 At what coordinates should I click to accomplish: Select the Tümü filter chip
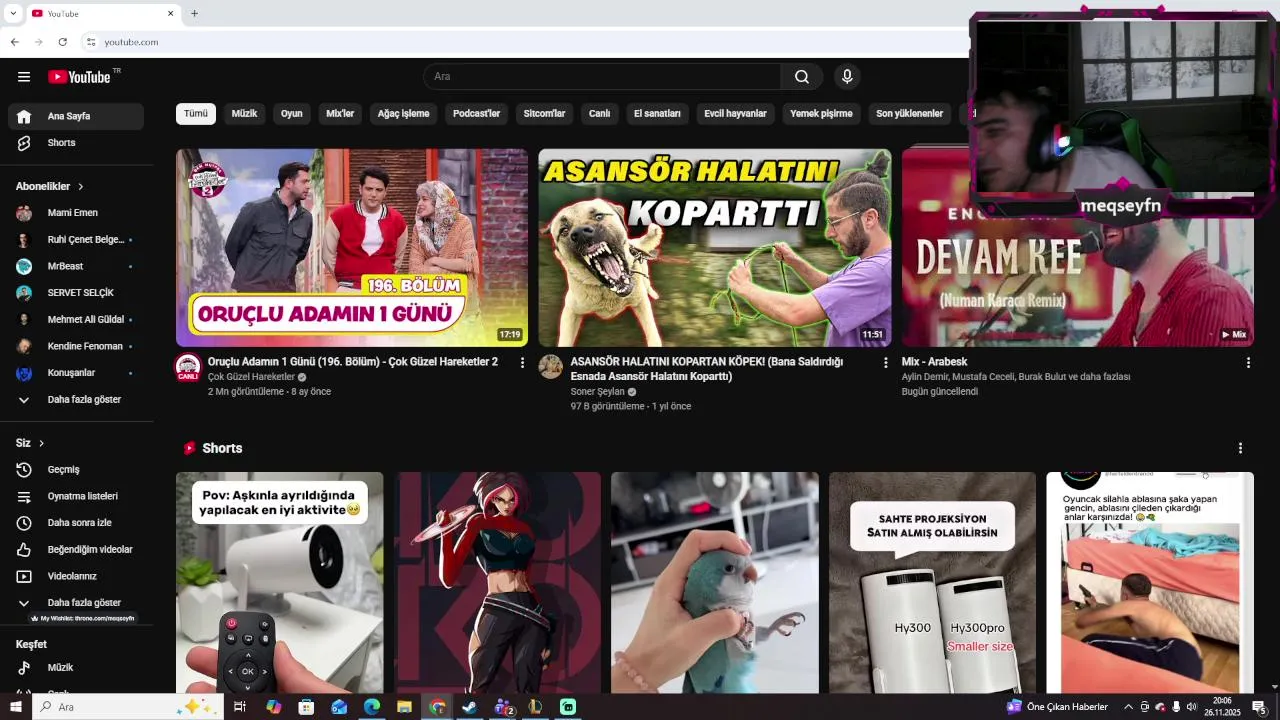tap(196, 114)
